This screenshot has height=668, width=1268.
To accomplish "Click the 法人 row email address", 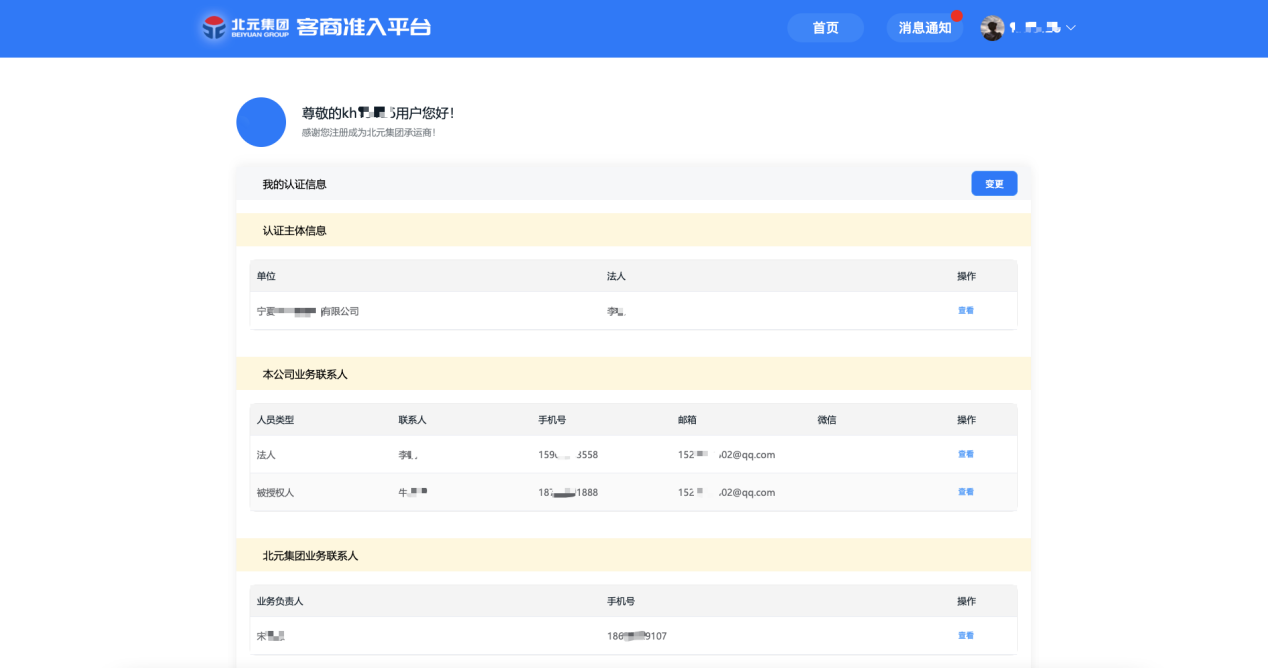I will coord(726,454).
